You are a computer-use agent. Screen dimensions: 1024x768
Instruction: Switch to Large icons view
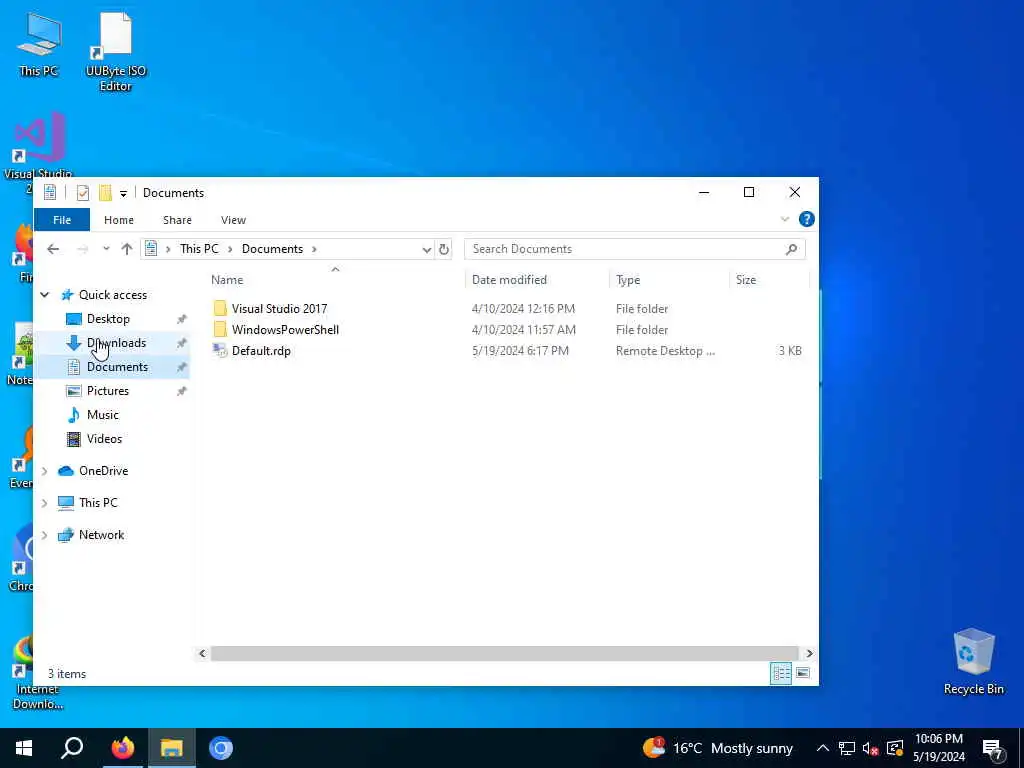803,673
